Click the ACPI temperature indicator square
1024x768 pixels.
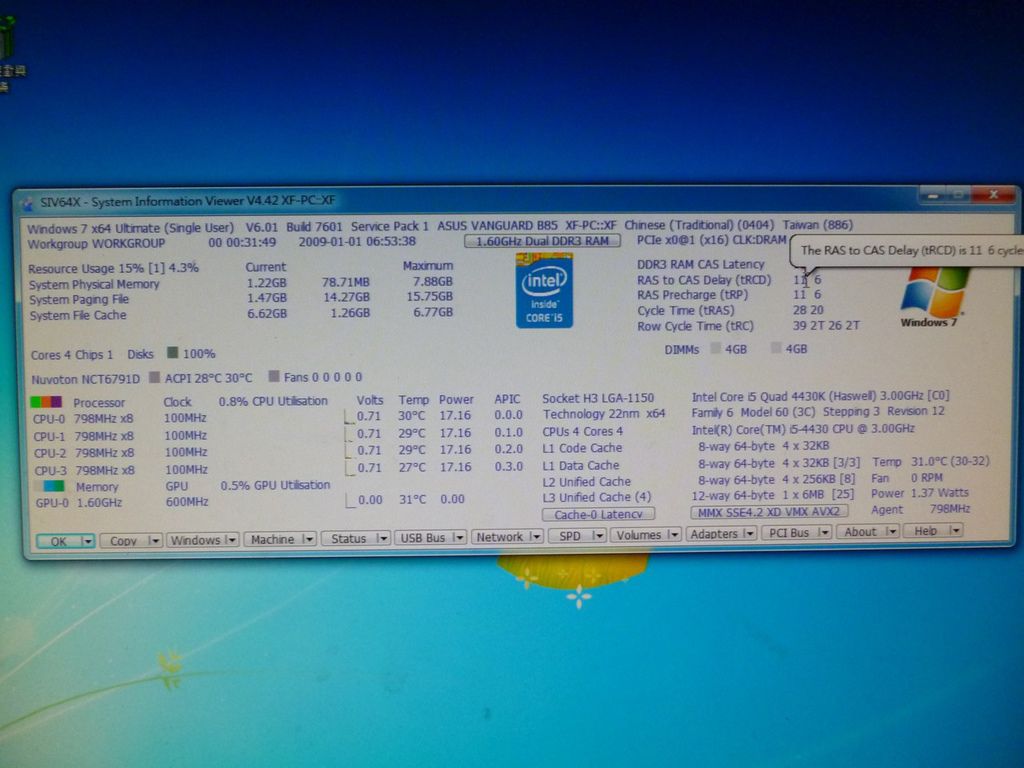point(154,377)
